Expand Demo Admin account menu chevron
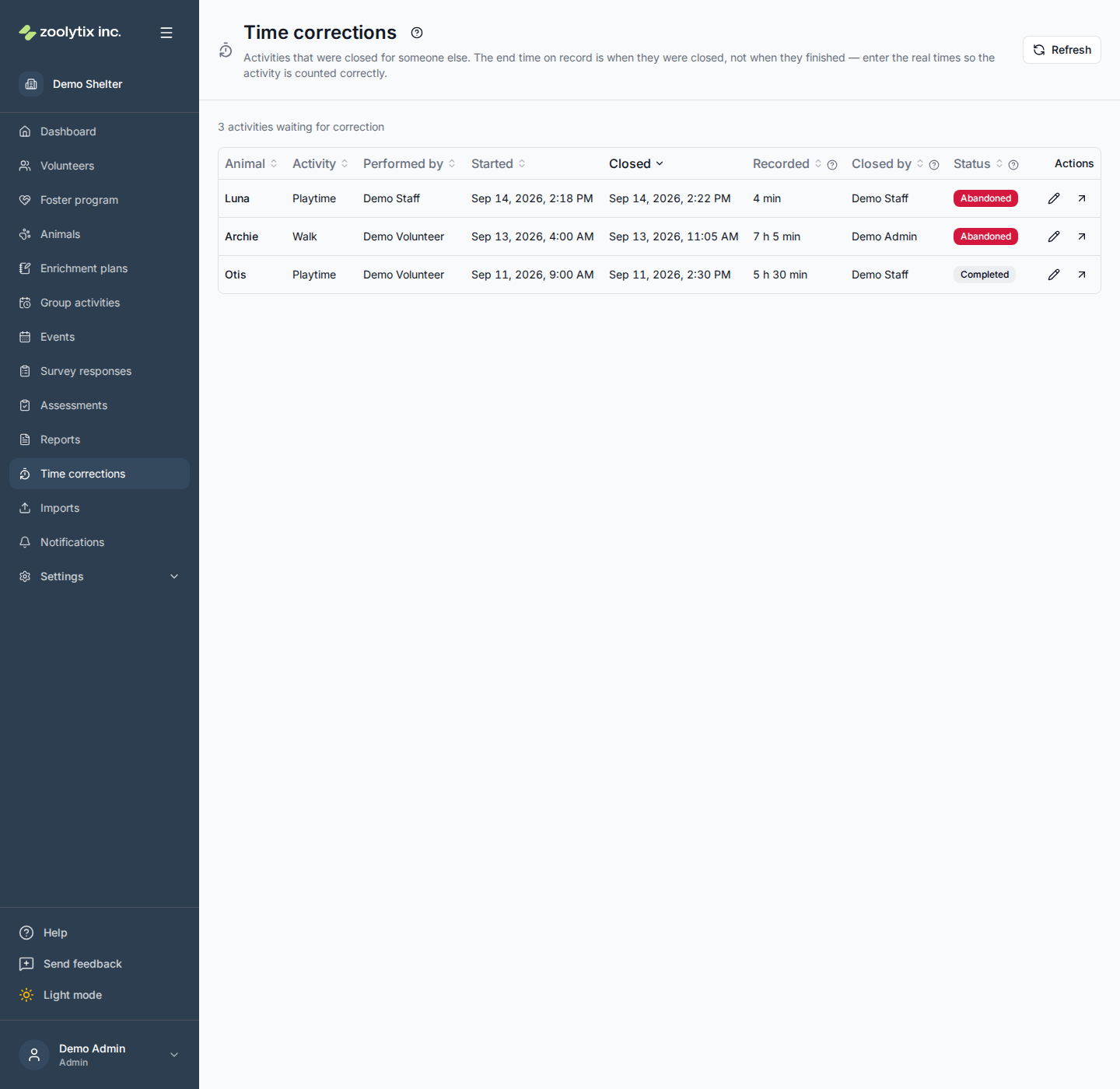Viewport: 1120px width, 1089px height. pyautogui.click(x=174, y=1055)
